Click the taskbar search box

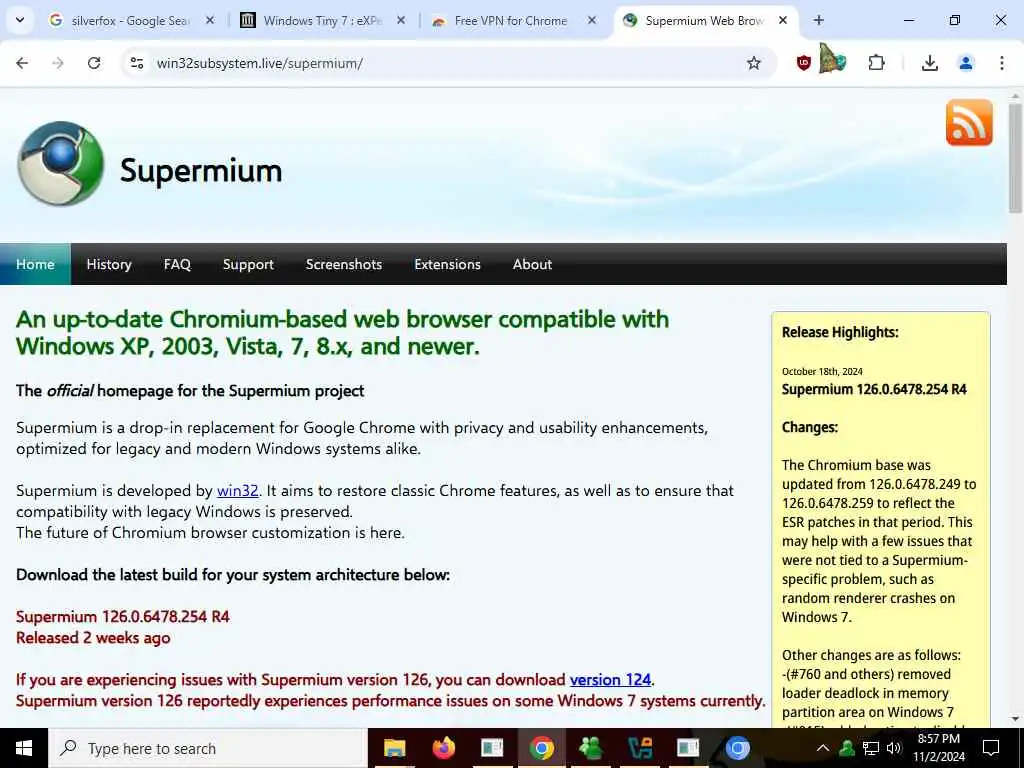click(x=208, y=748)
